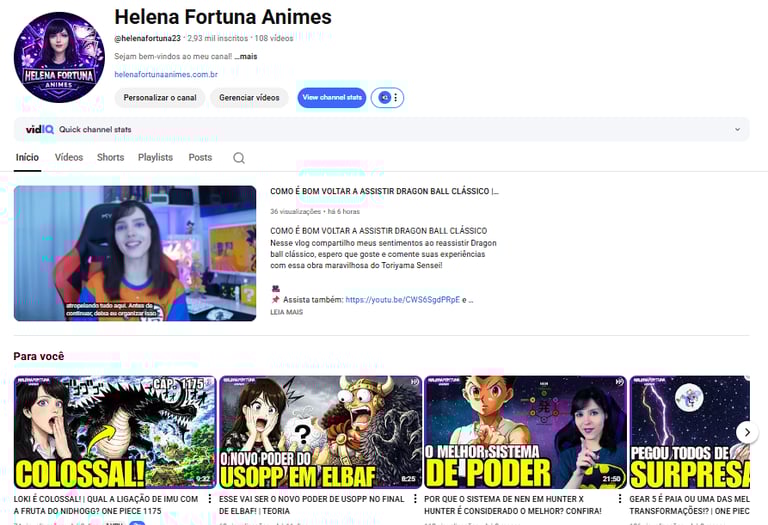Open the COLOSSAL! video thumbnail
This screenshot has height=525, width=768.
(x=115, y=432)
